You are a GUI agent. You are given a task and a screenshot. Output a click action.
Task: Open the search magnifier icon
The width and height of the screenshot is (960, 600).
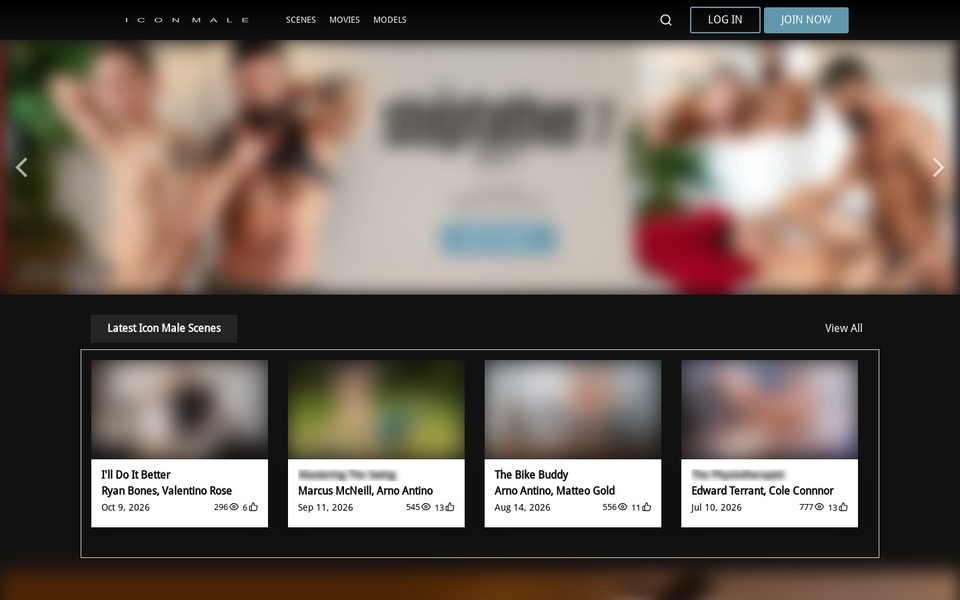click(666, 20)
